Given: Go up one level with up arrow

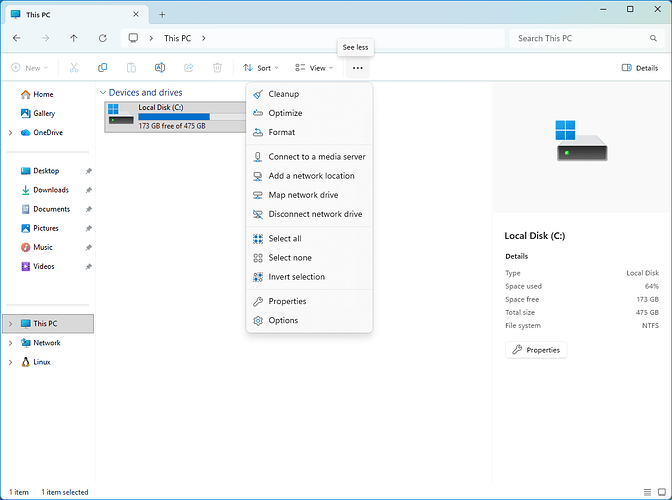Looking at the screenshot, I should 74,38.
